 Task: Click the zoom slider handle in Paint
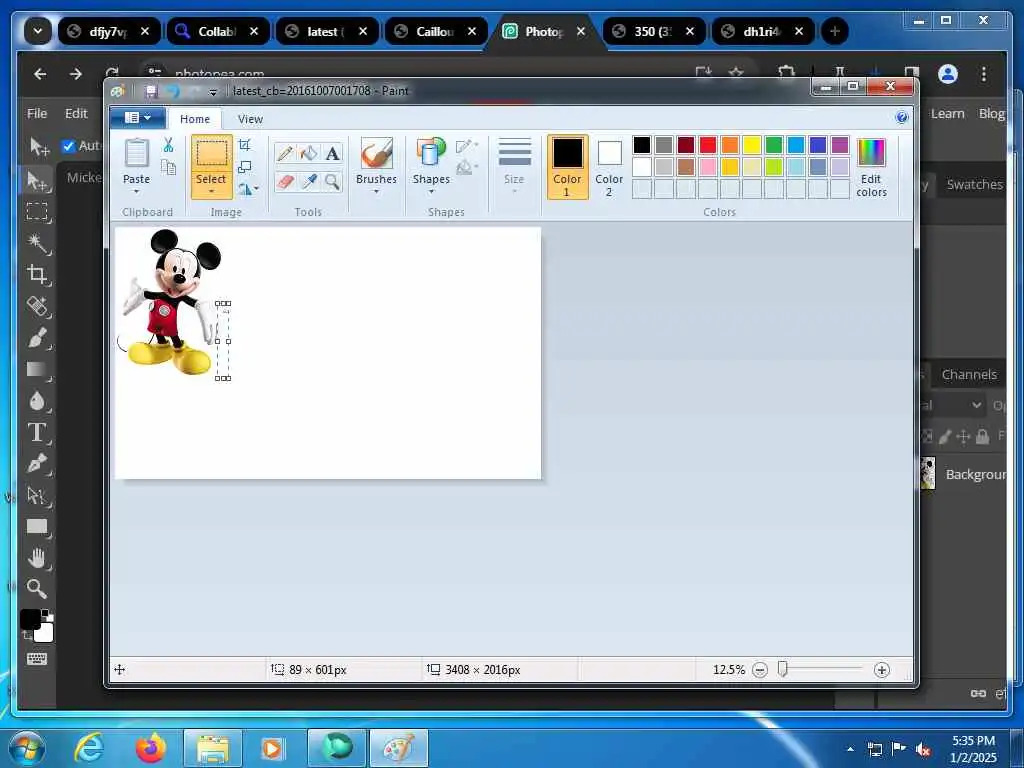point(782,669)
